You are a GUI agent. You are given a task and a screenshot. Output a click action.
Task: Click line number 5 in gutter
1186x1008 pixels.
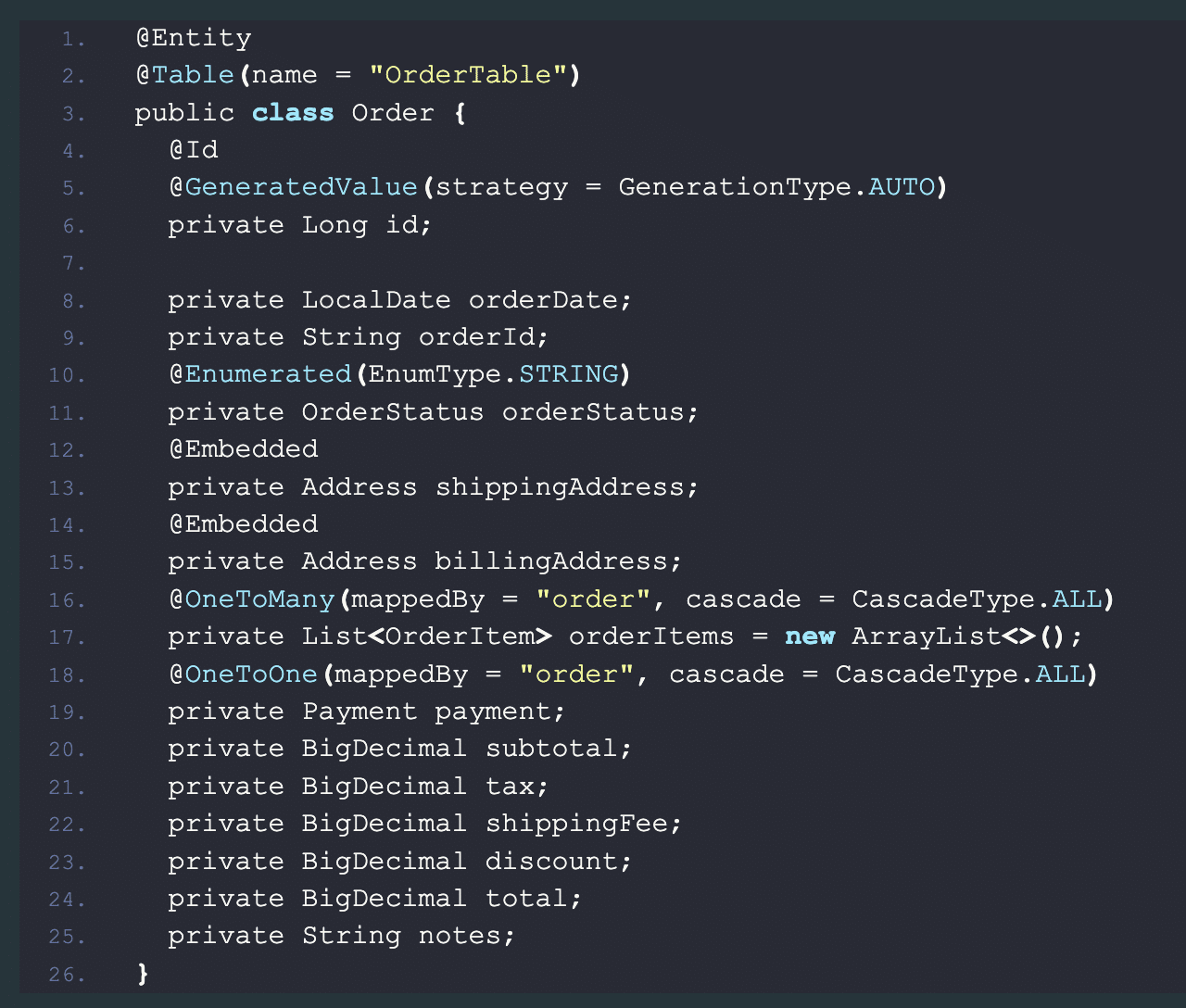point(74,188)
